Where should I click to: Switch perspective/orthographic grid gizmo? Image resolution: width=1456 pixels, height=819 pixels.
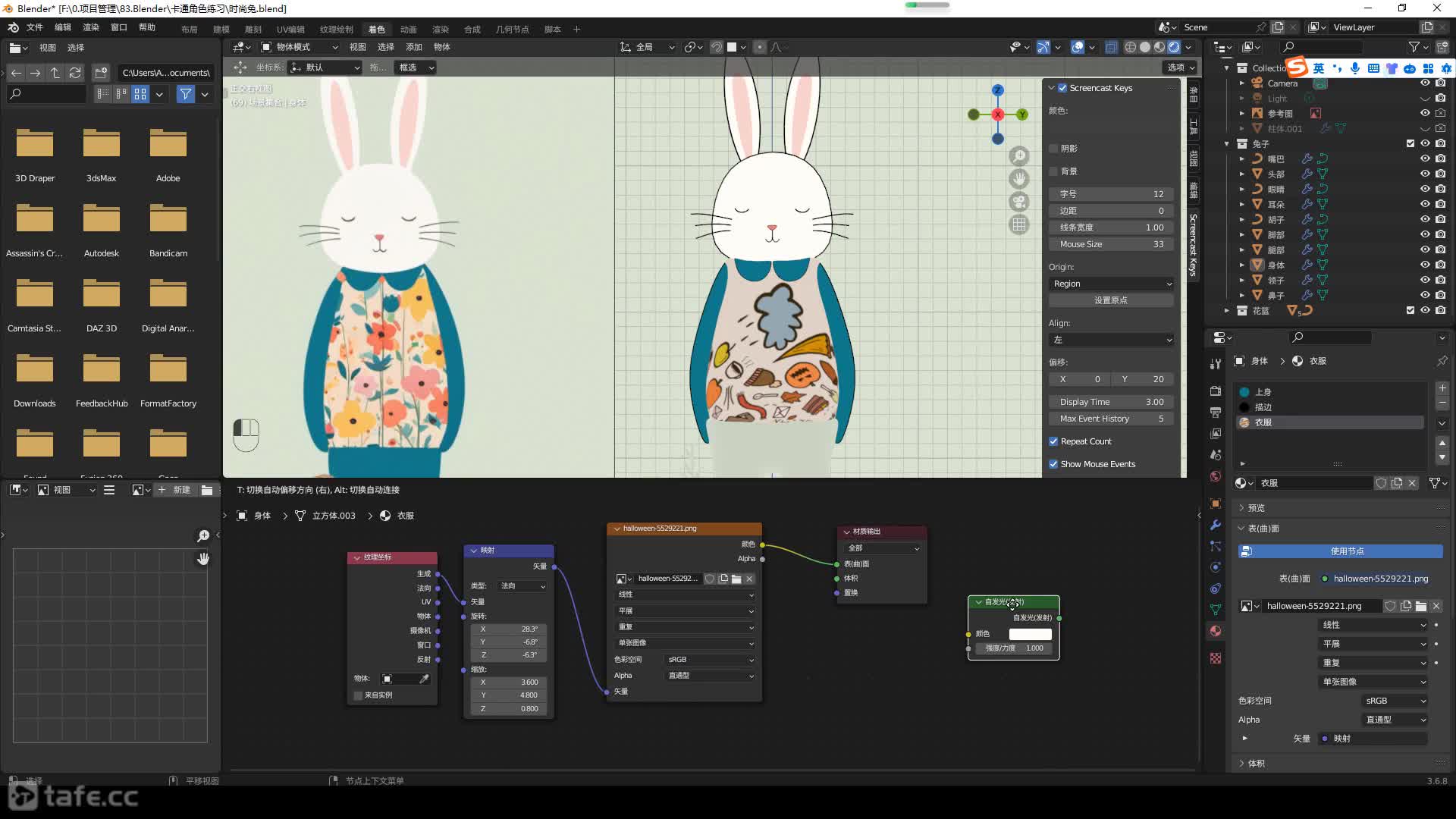[x=1019, y=224]
